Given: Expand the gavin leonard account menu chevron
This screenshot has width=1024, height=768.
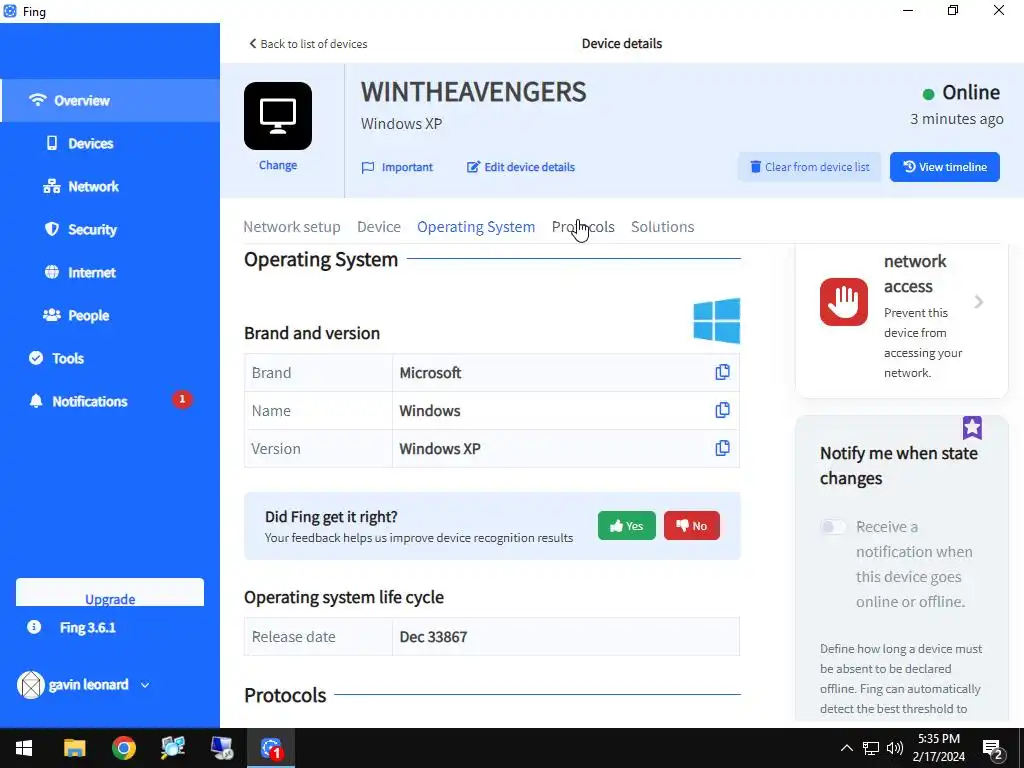Looking at the screenshot, I should click(145, 685).
